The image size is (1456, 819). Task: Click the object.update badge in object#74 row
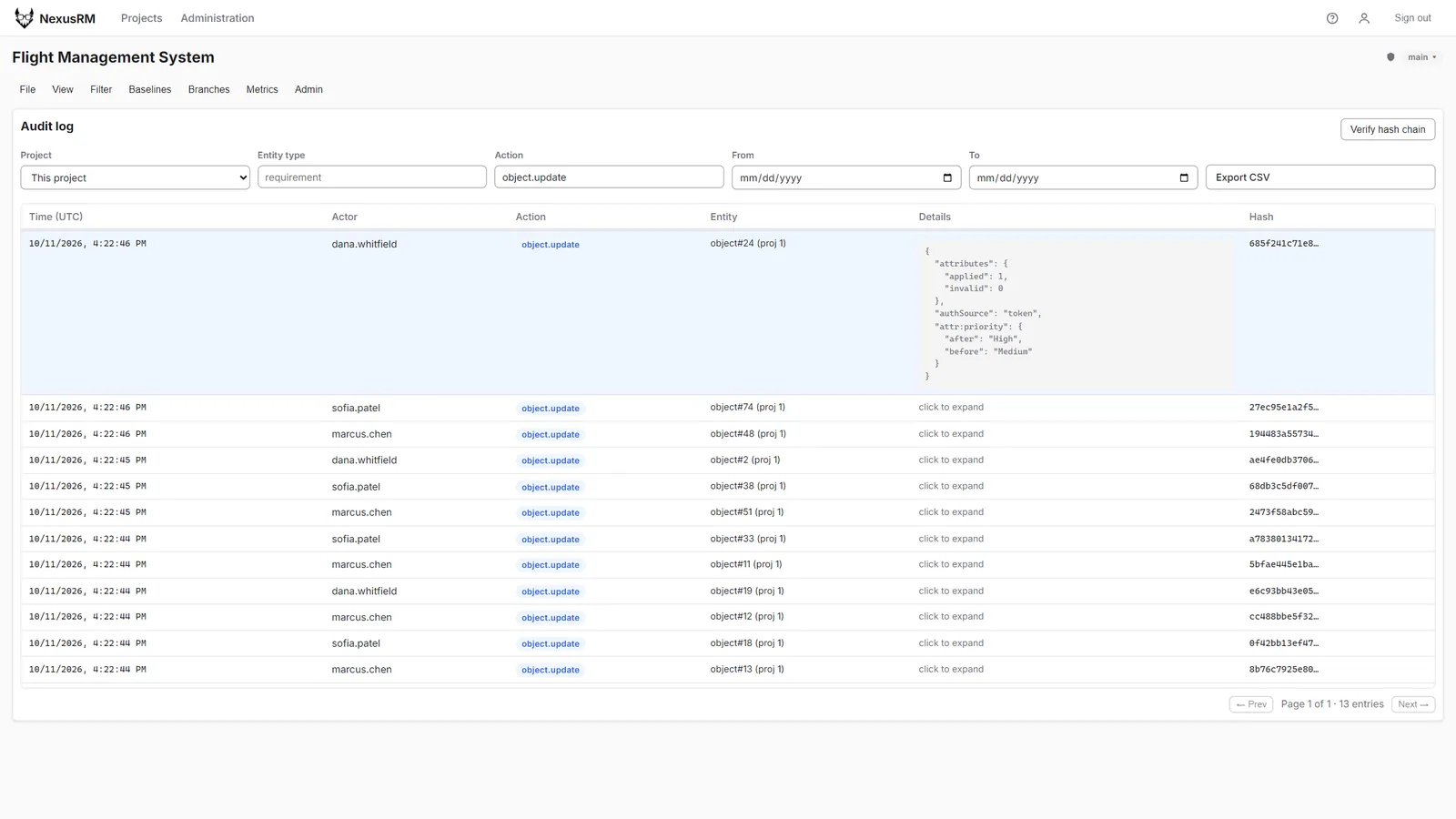pyautogui.click(x=551, y=409)
